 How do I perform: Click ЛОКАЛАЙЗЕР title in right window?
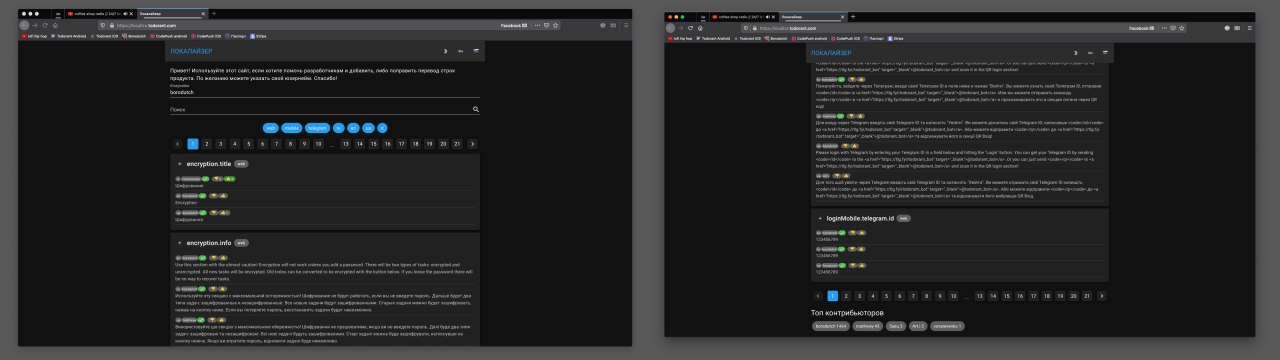pos(831,52)
